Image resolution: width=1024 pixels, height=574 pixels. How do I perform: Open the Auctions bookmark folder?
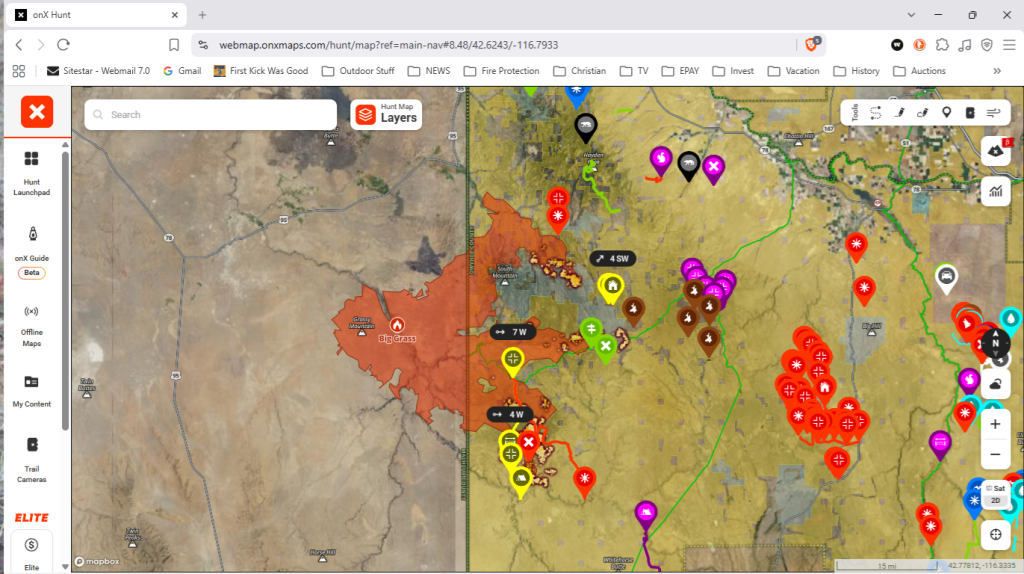pyautogui.click(x=920, y=71)
